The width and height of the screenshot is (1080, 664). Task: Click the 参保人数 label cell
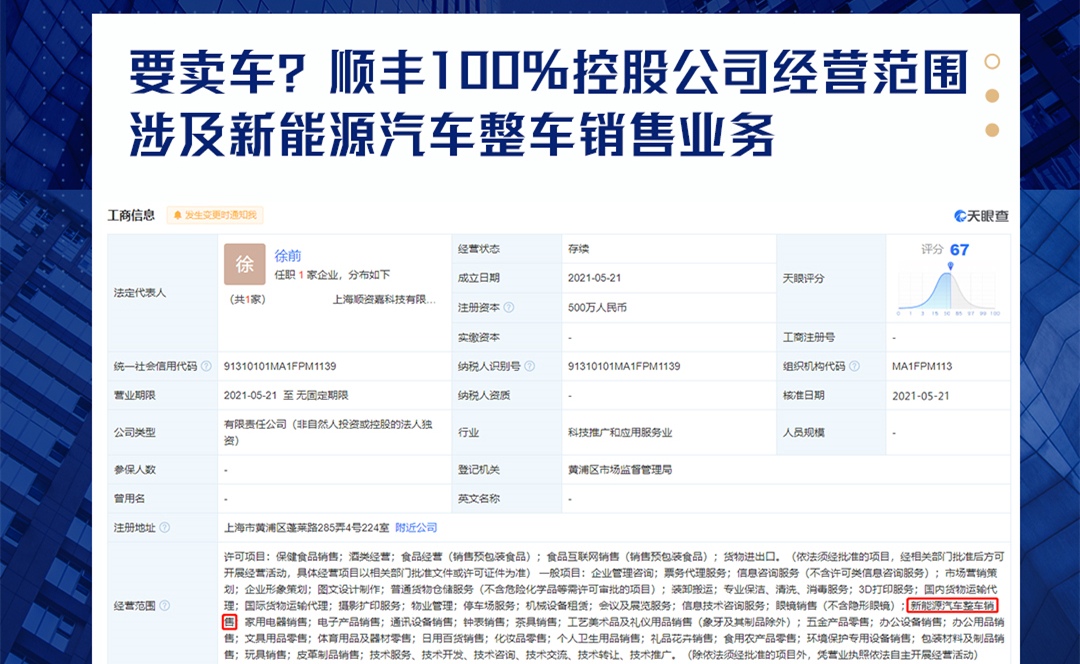[163, 470]
